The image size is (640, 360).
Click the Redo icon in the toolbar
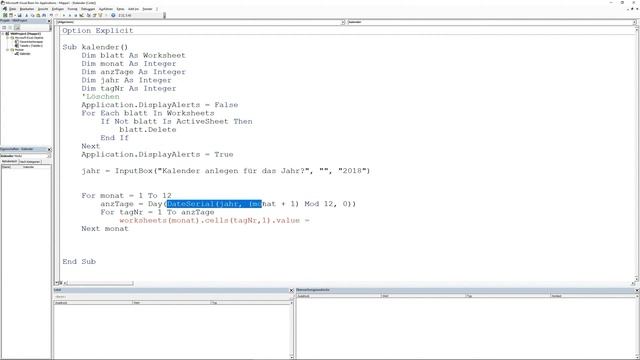(57, 15)
